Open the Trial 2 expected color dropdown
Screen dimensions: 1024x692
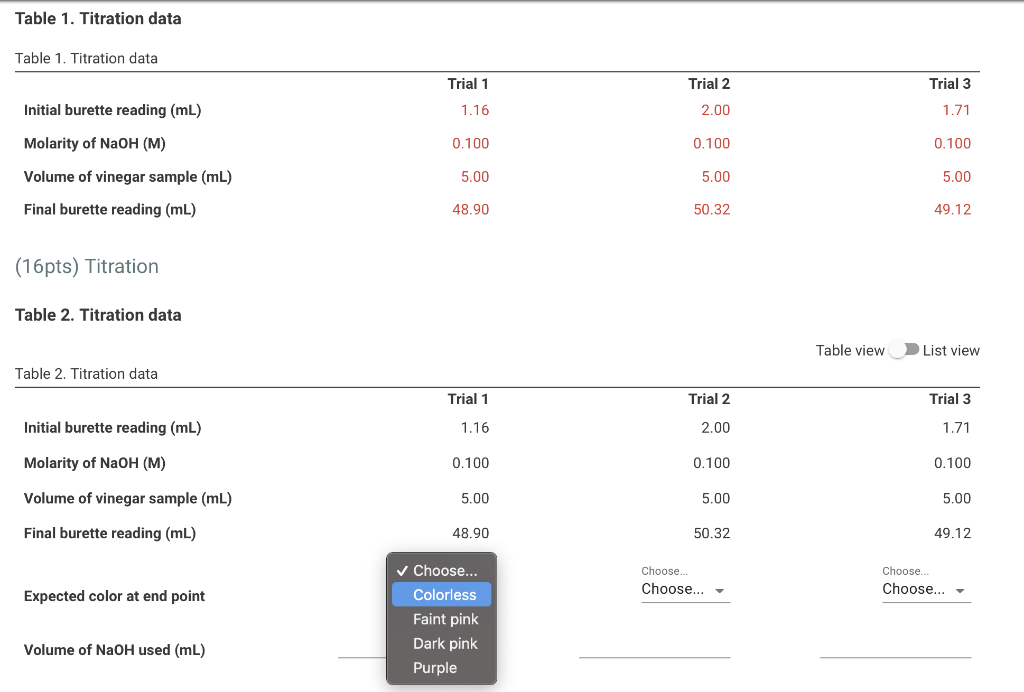tap(685, 588)
